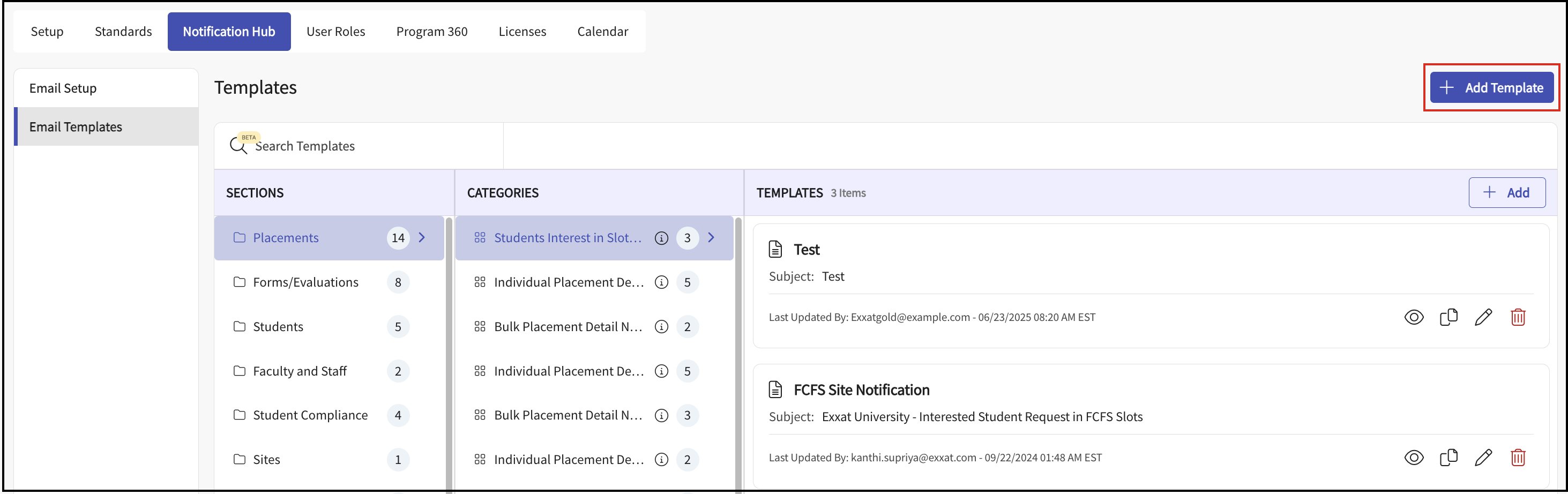Image resolution: width=1568 pixels, height=494 pixels.
Task: Delete the Test template via trash icon
Action: click(1518, 317)
